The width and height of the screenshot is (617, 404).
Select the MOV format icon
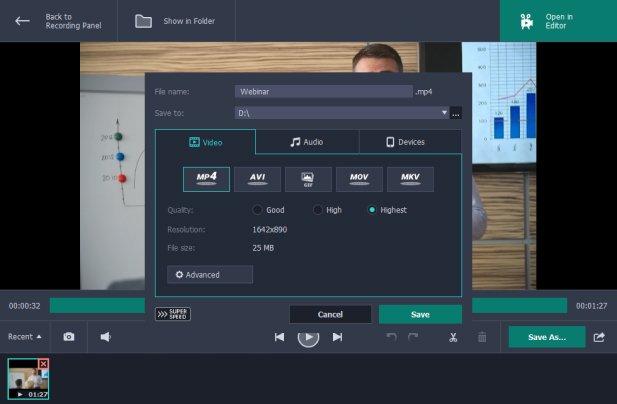pyautogui.click(x=359, y=179)
